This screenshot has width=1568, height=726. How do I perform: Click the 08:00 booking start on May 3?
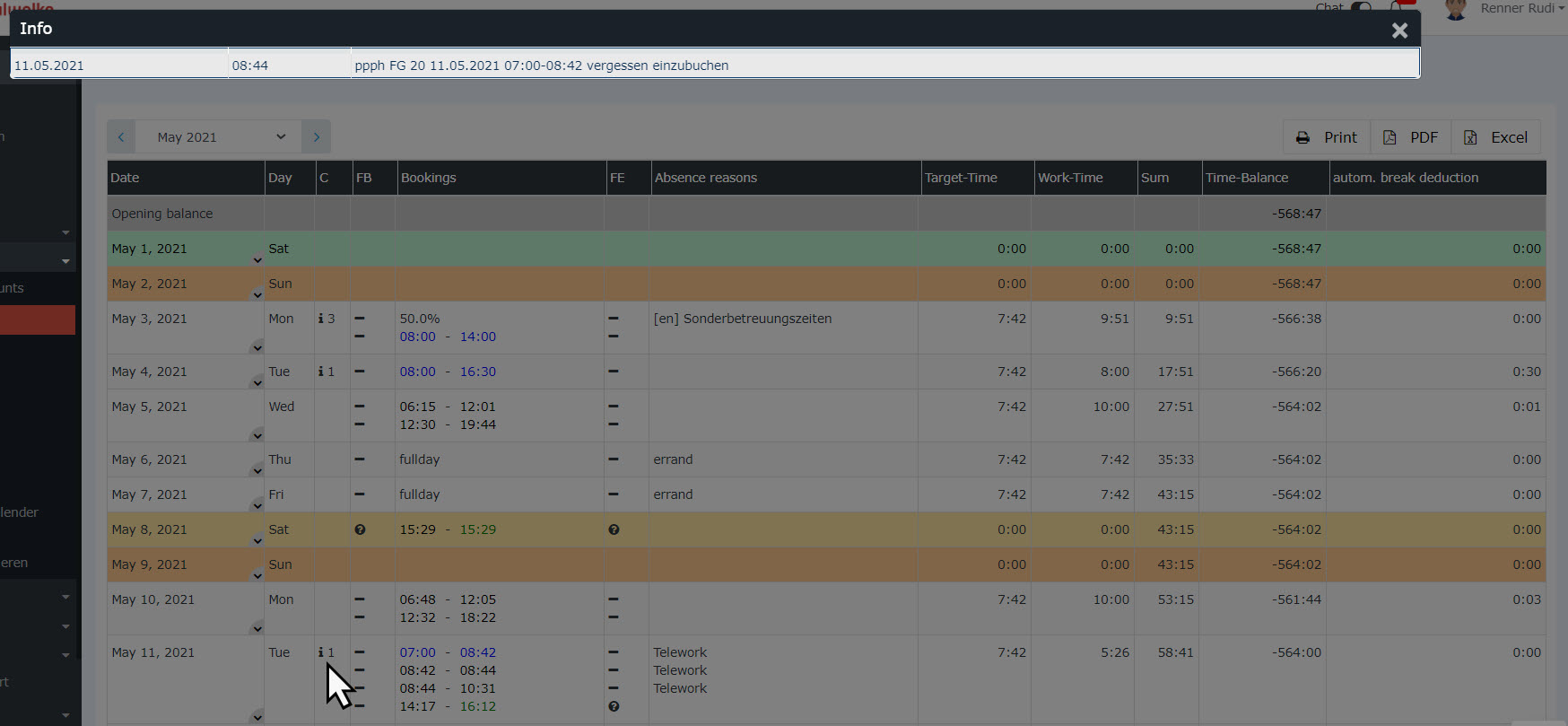point(418,337)
